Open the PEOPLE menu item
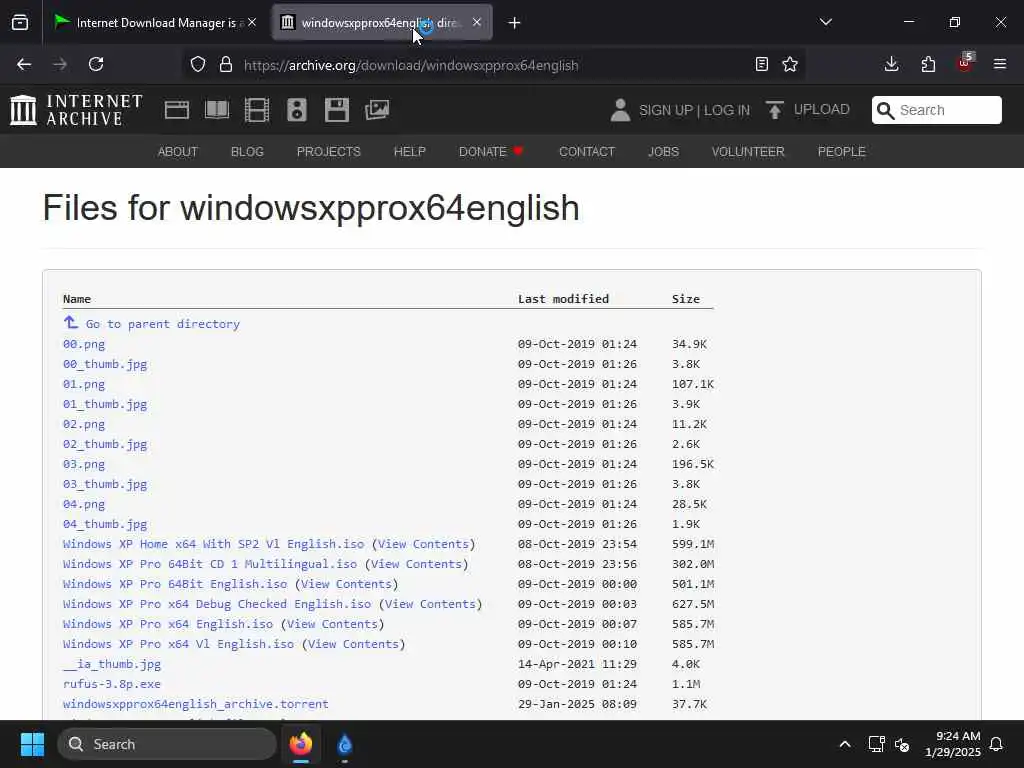 click(841, 152)
